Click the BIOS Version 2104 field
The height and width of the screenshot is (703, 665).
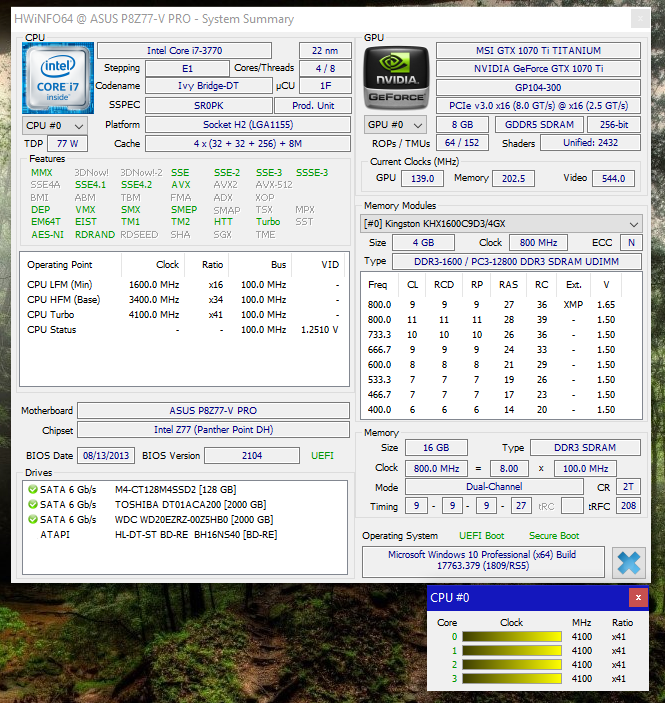(252, 456)
